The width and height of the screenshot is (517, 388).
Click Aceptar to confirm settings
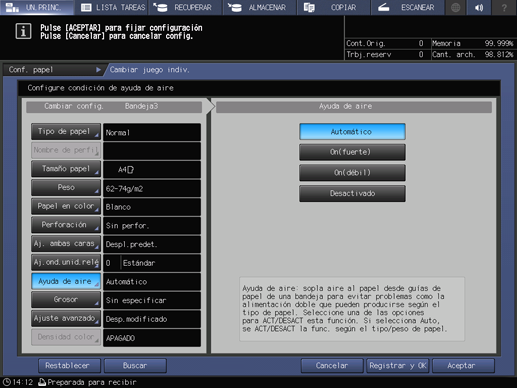pos(463,366)
